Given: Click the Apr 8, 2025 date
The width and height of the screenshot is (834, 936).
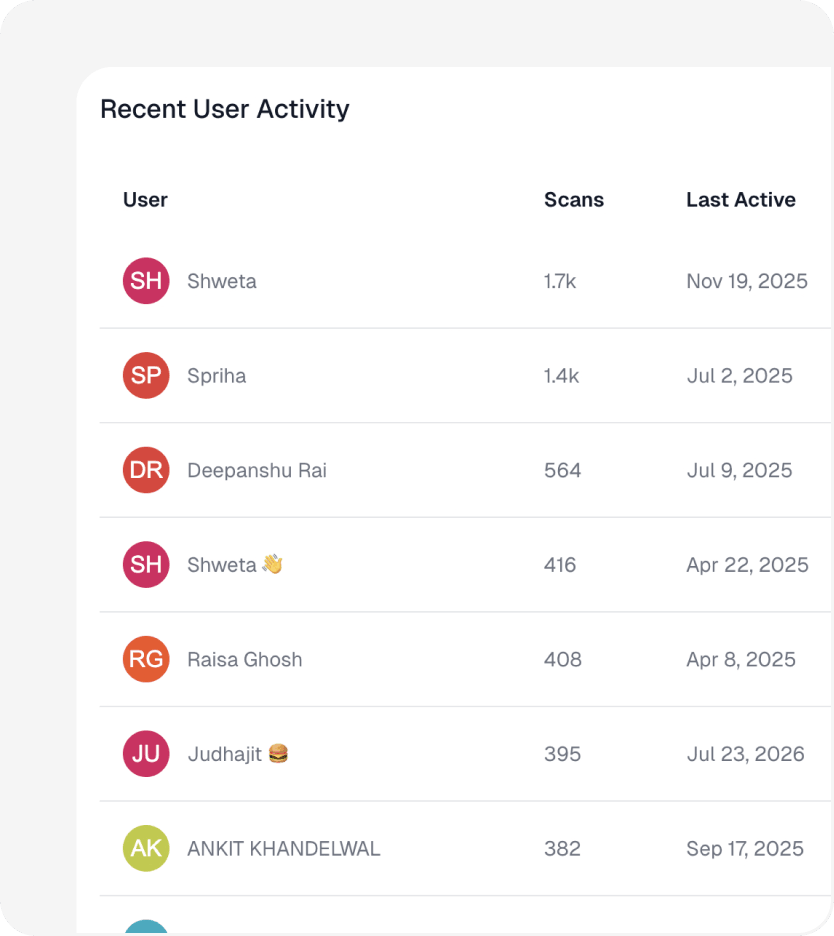Looking at the screenshot, I should pyautogui.click(x=741, y=660).
